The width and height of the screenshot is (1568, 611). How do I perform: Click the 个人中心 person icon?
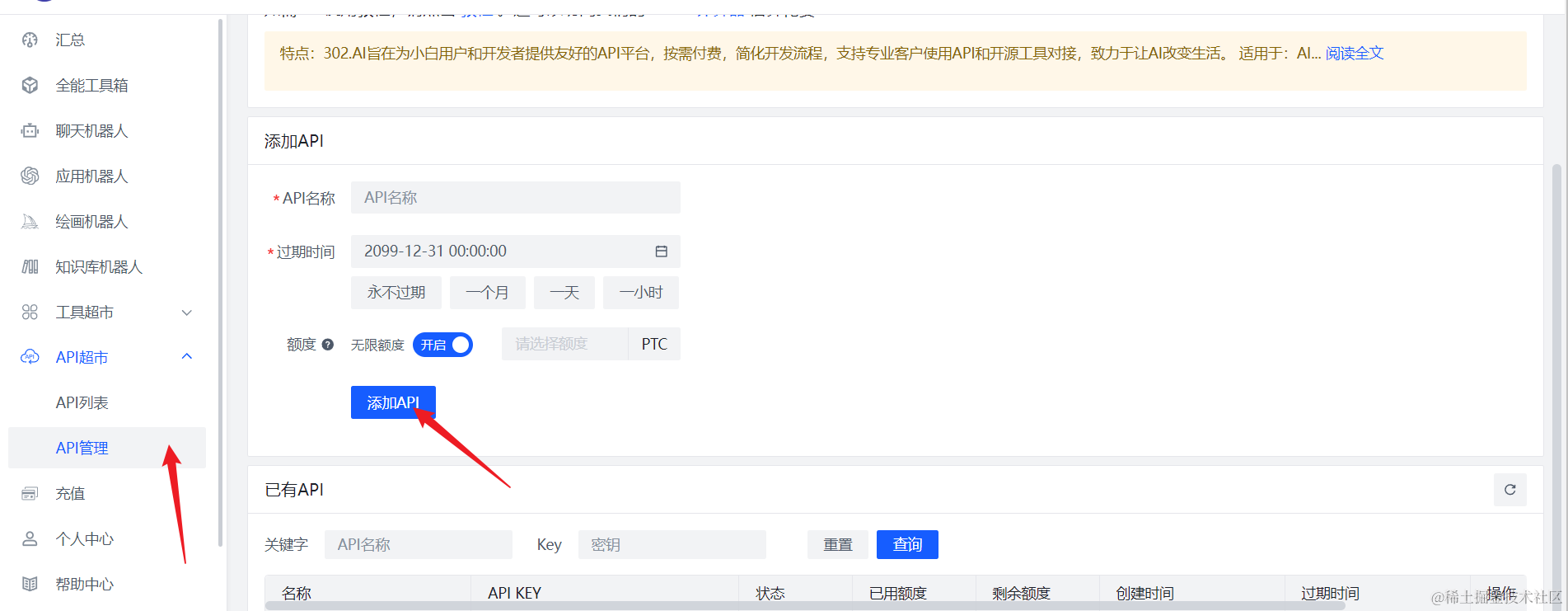pos(30,538)
